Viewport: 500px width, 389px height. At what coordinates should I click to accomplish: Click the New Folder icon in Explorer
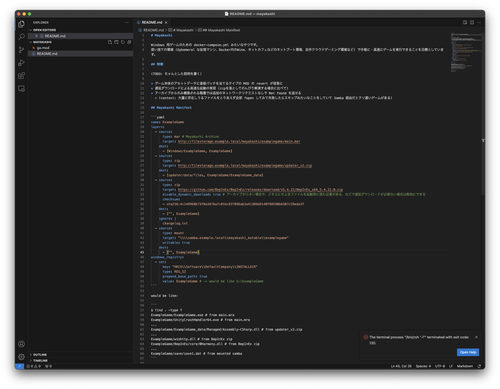[x=116, y=42]
